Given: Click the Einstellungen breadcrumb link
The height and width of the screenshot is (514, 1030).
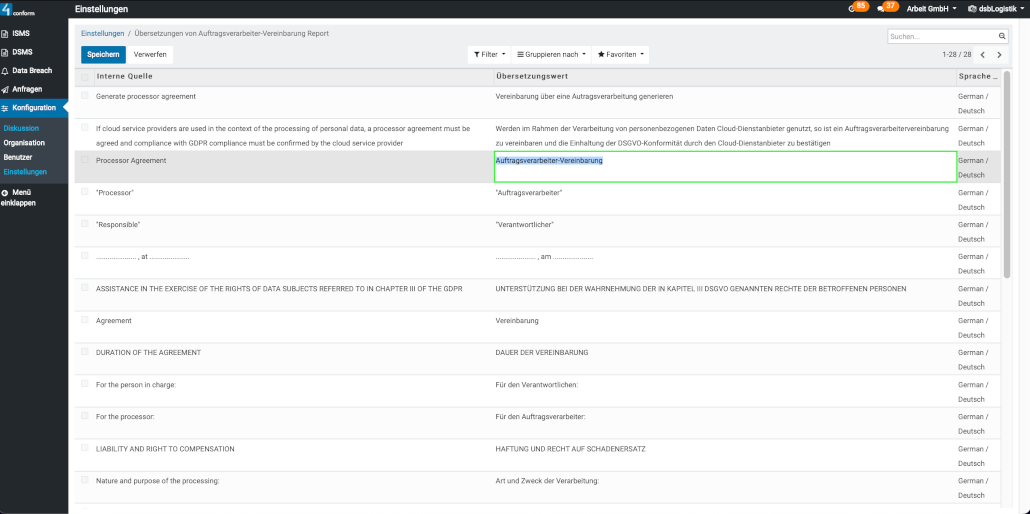Looking at the screenshot, I should [x=102, y=33].
